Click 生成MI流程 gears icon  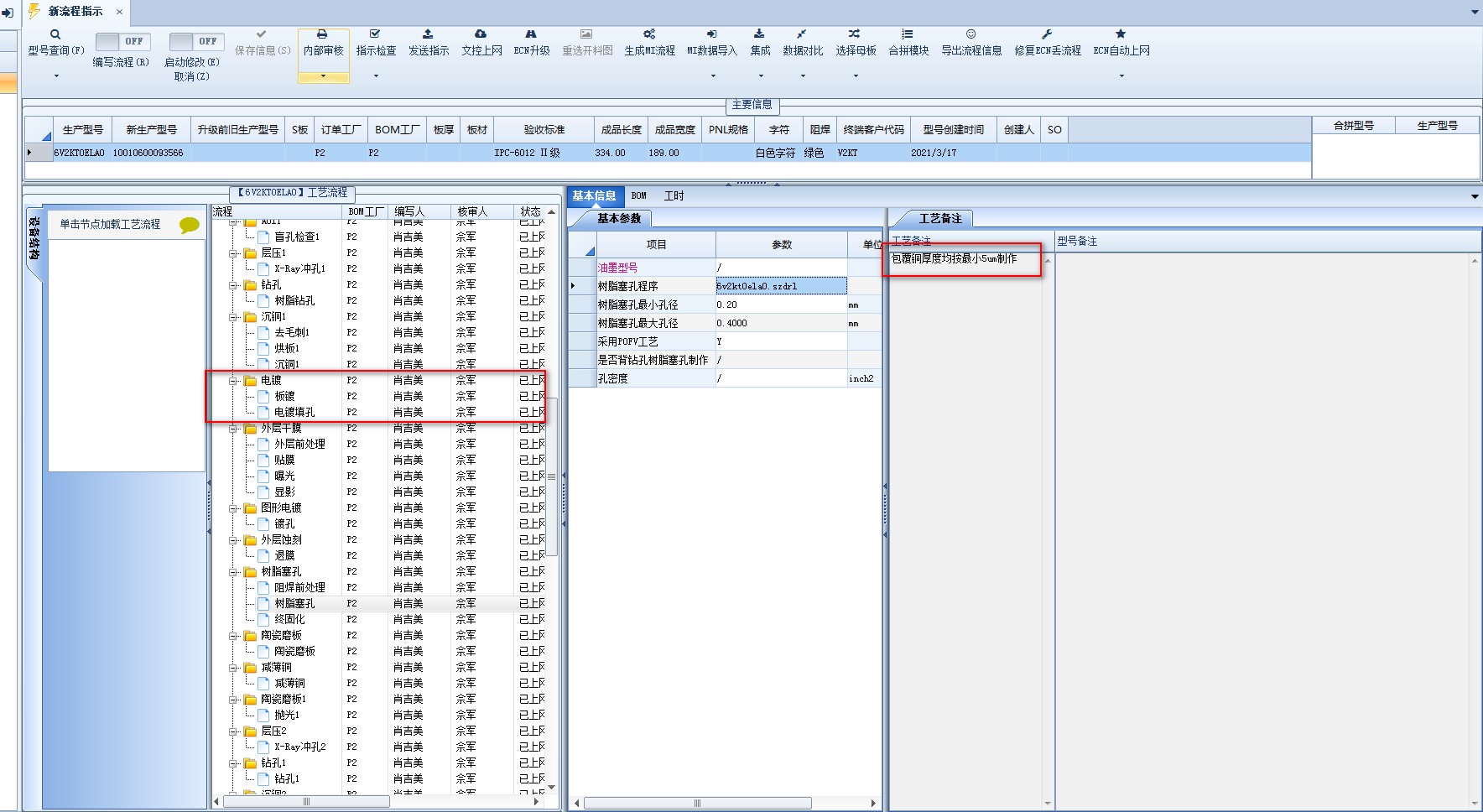(649, 34)
